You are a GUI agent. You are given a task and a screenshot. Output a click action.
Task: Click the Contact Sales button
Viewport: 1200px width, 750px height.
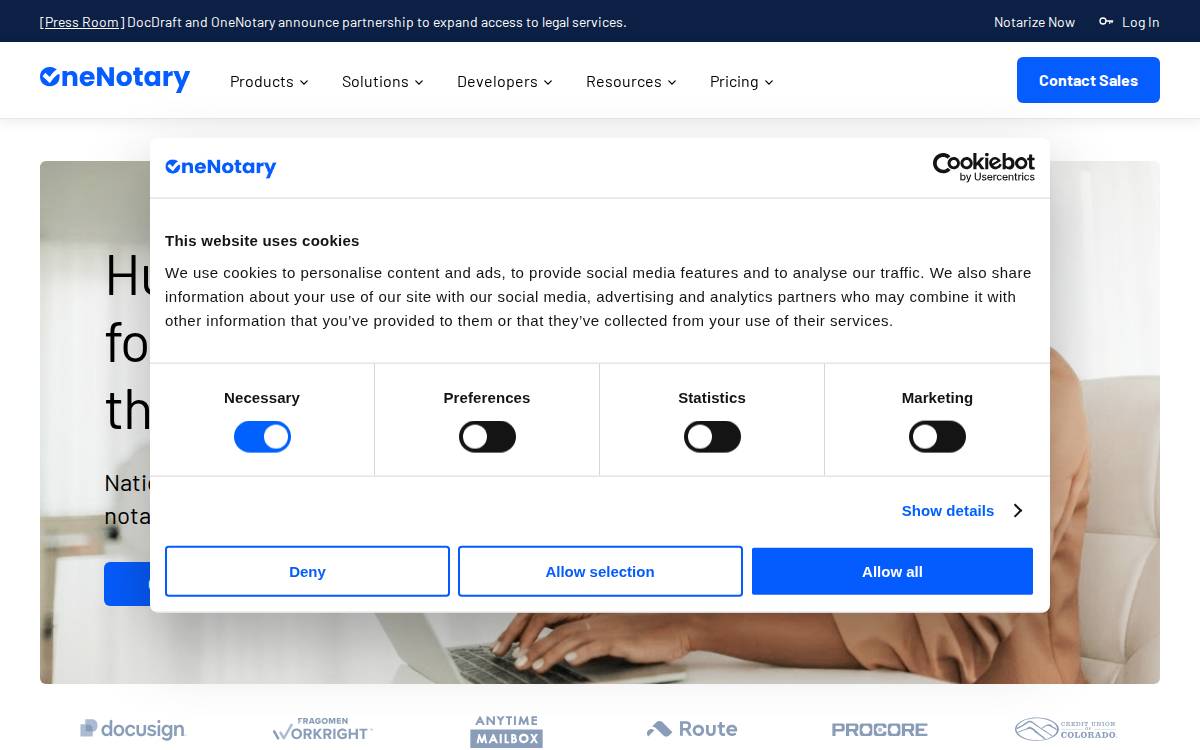1088,80
